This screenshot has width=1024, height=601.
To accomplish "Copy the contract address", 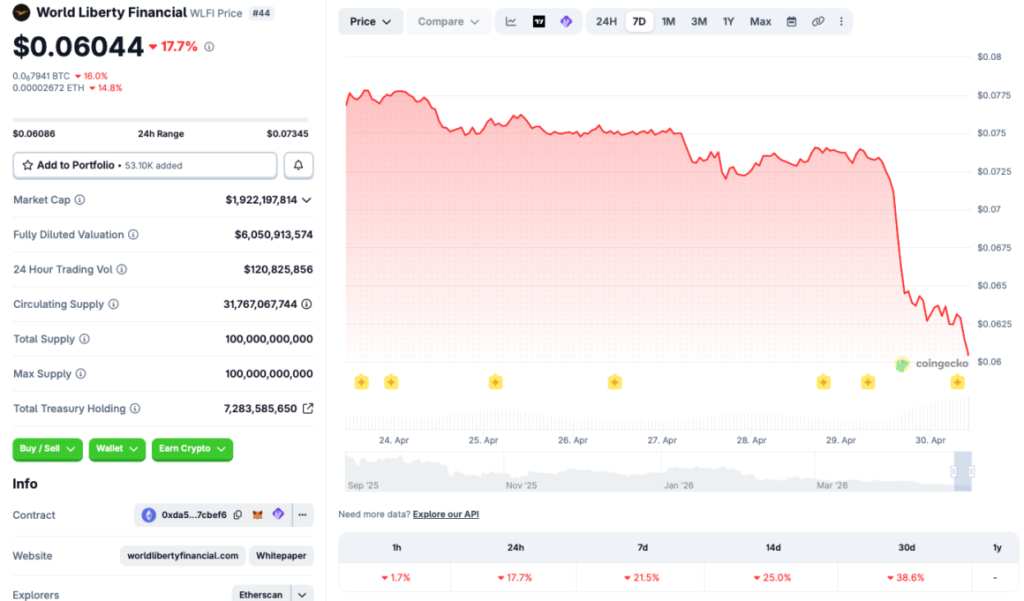I will click(x=238, y=515).
